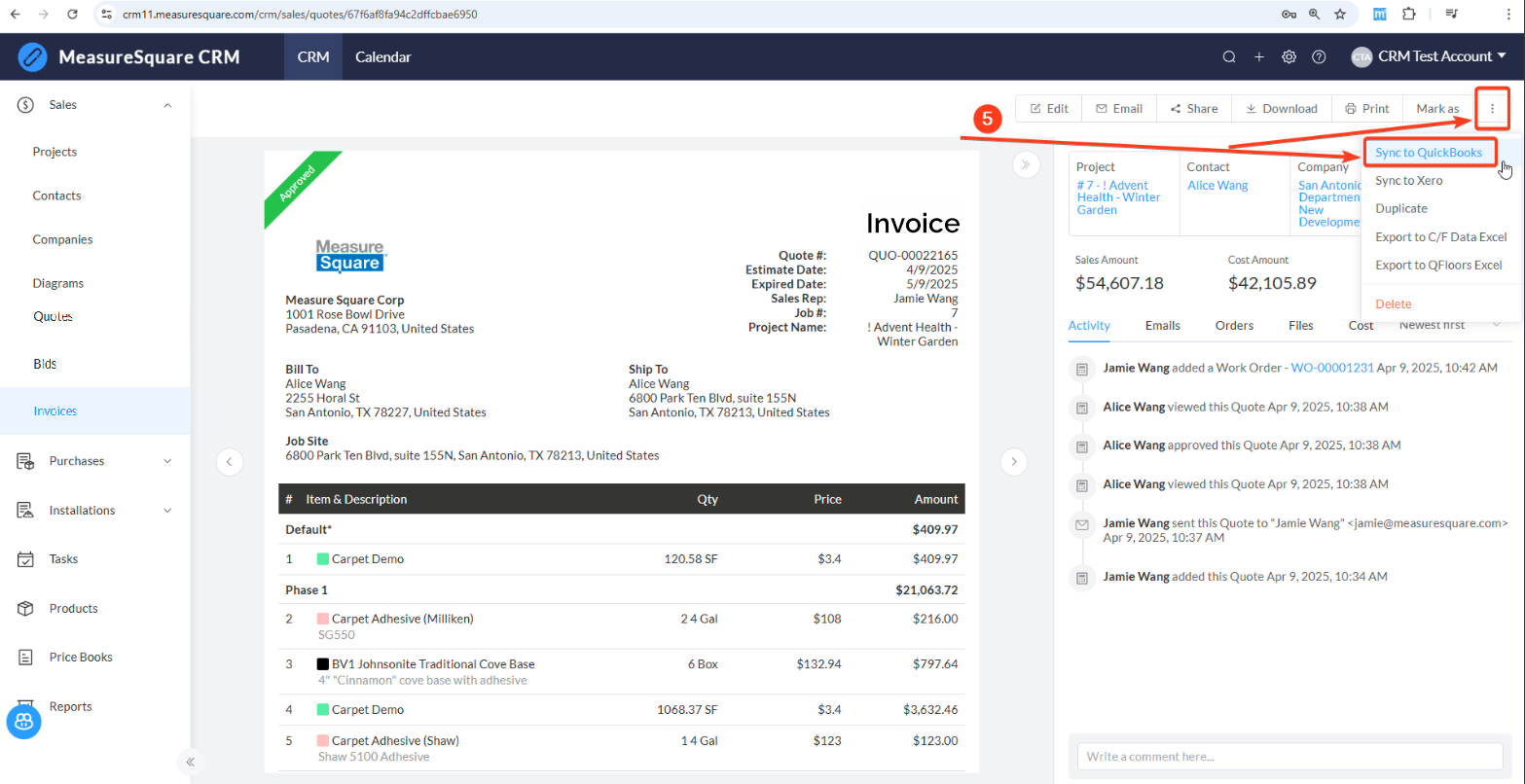The image size is (1525, 784).
Task: Choose Sync to QuickBooks
Action: [1429, 153]
